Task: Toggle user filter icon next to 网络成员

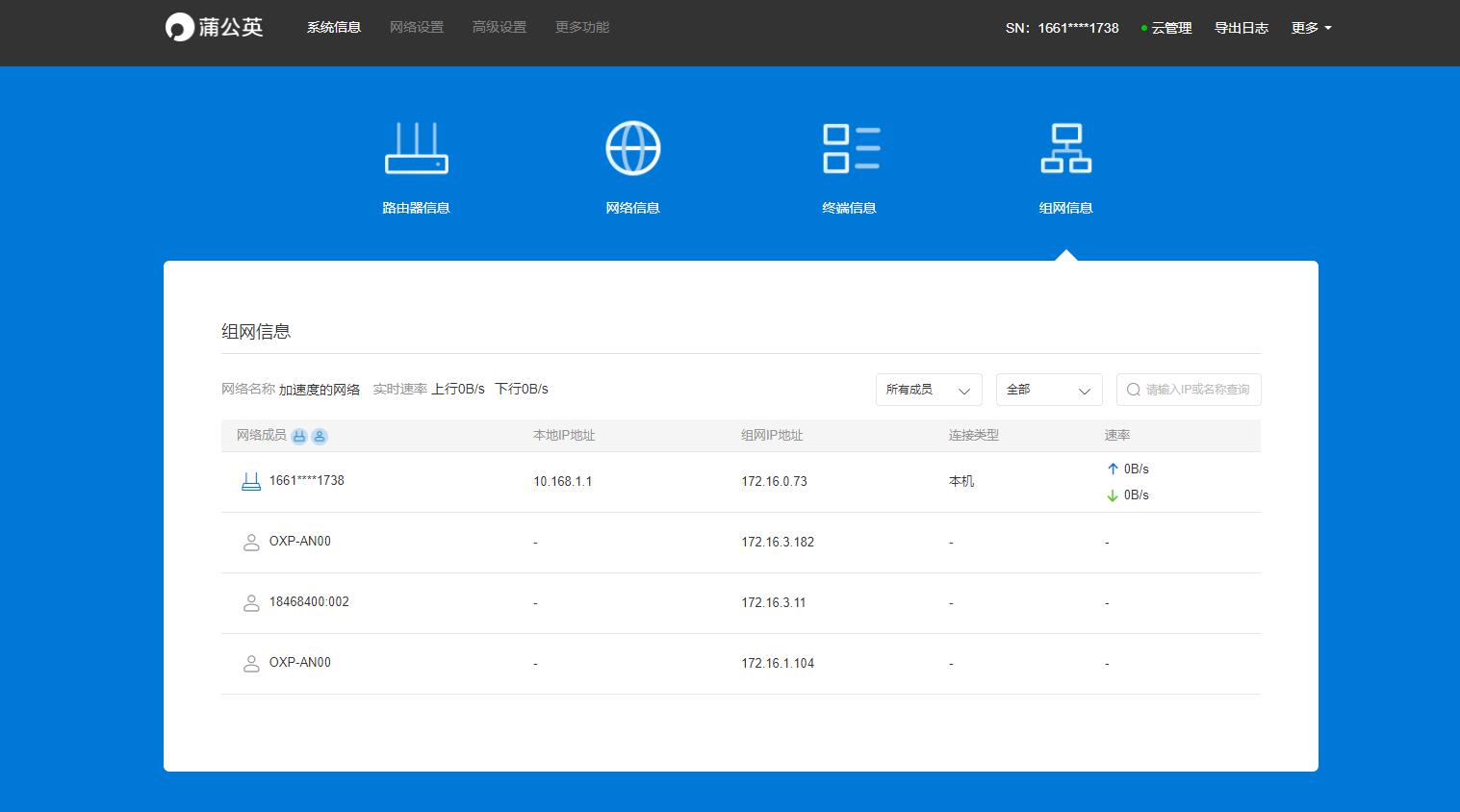Action: 320,436
